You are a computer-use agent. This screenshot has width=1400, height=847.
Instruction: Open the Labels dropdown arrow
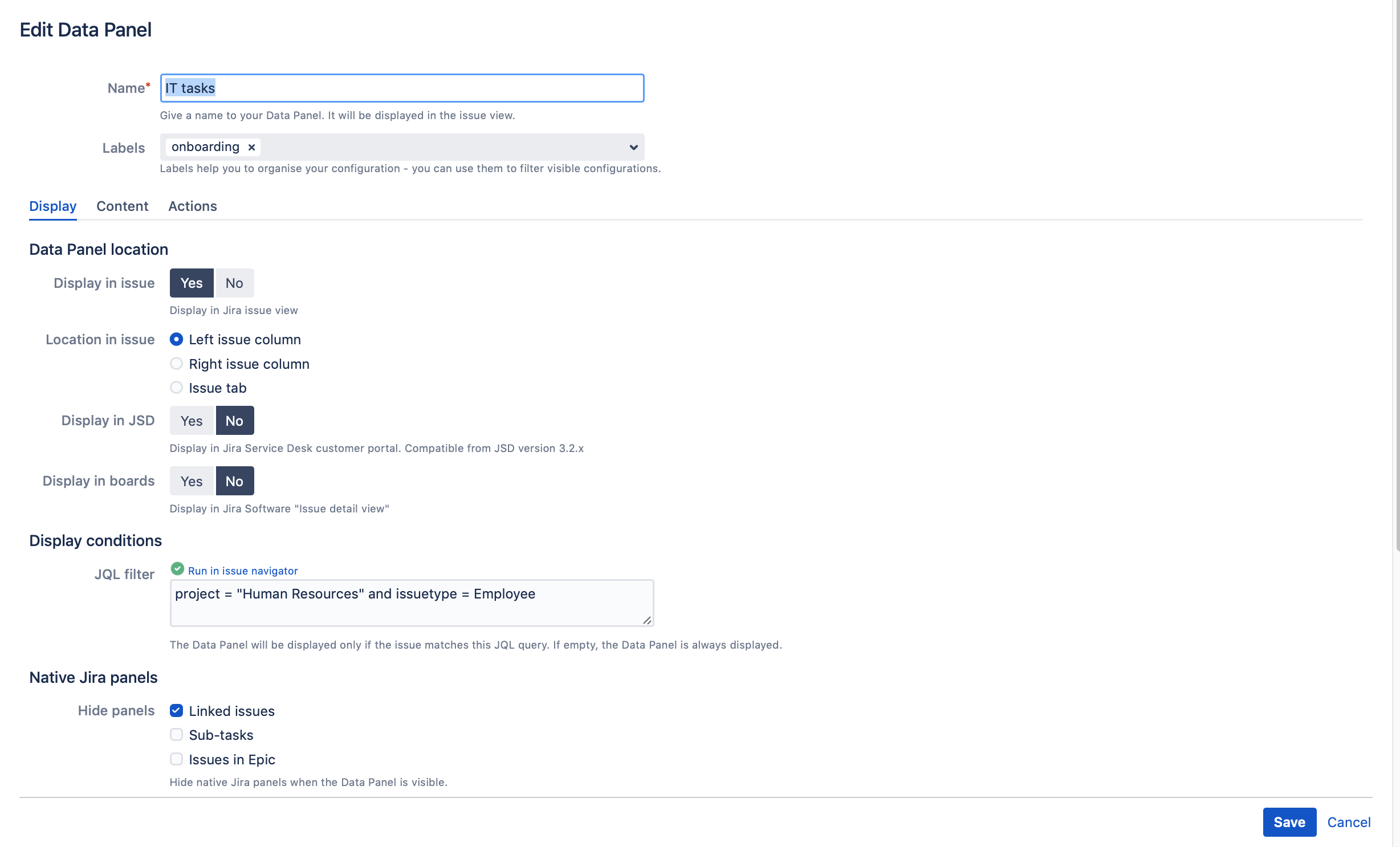pyautogui.click(x=633, y=147)
